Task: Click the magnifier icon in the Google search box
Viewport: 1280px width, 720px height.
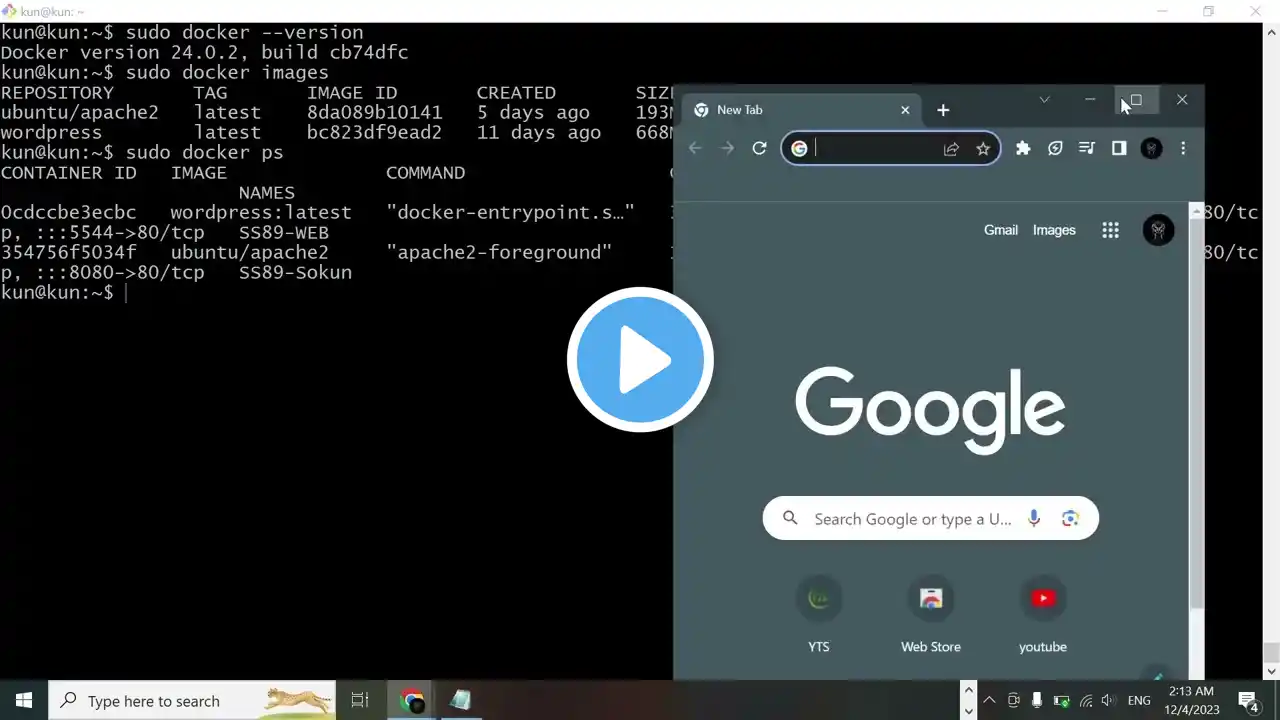Action: point(790,518)
